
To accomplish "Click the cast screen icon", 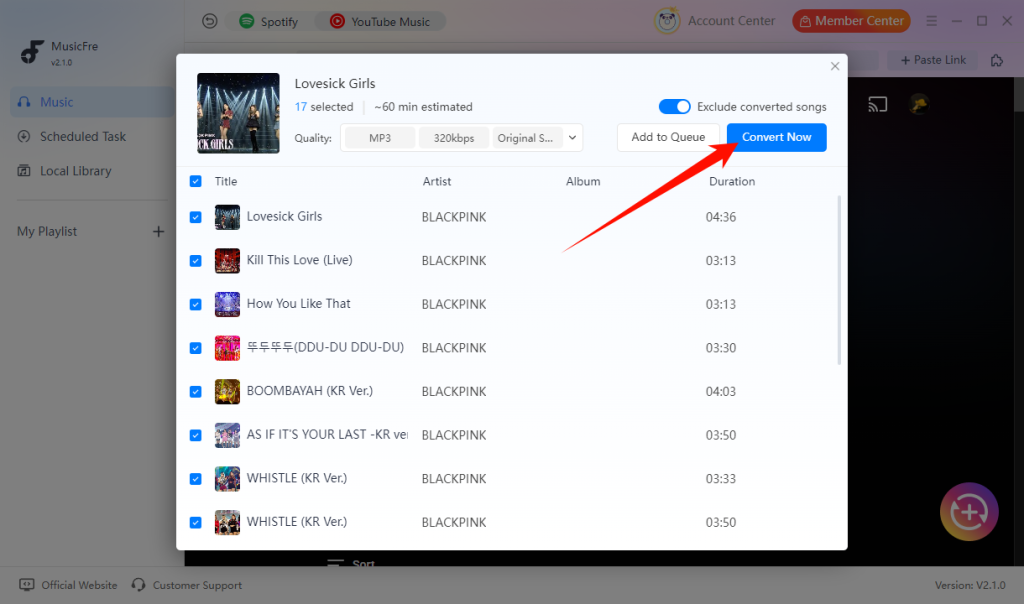I will pyautogui.click(x=878, y=104).
